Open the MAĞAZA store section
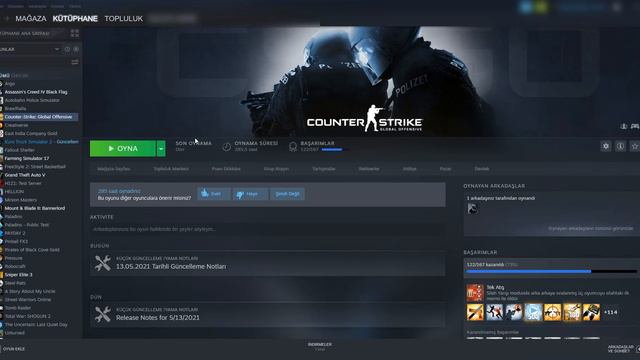The height and width of the screenshot is (360, 640). click(x=31, y=19)
